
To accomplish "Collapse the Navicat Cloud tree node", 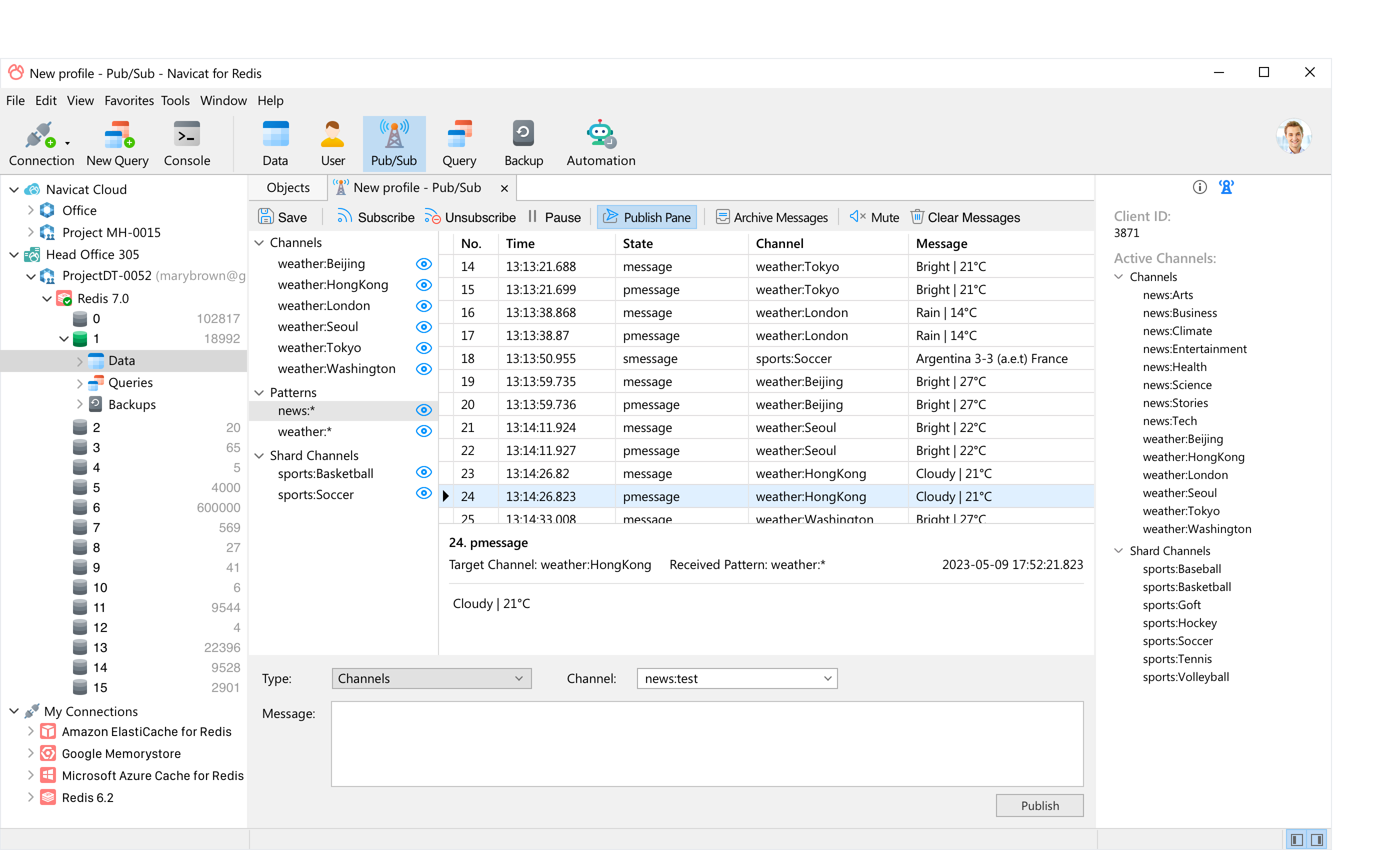I will coord(14,189).
